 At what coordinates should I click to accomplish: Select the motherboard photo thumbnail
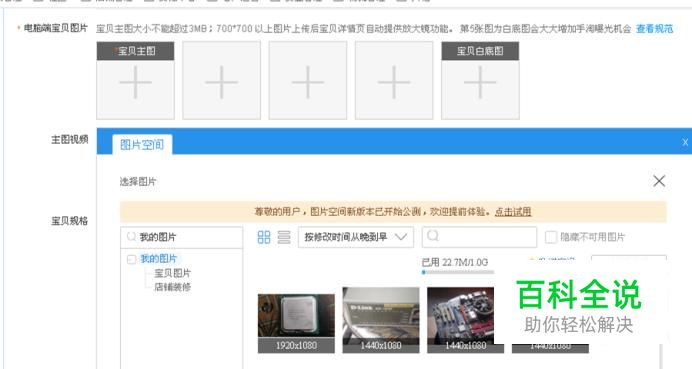click(465, 320)
